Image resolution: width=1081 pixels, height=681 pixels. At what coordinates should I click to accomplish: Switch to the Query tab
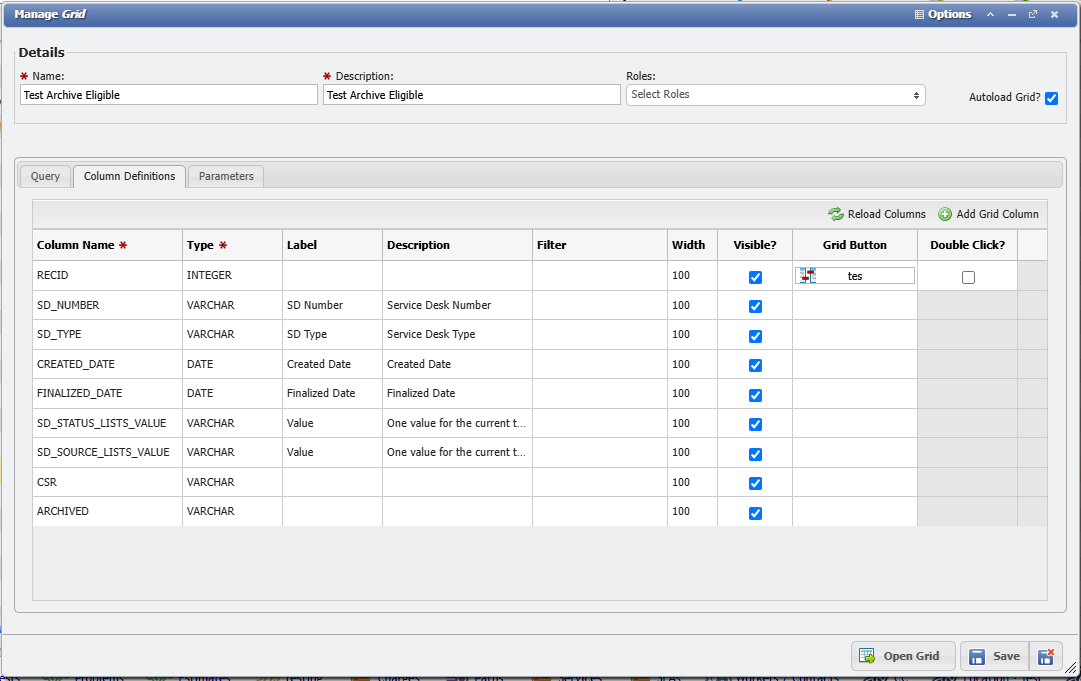click(45, 176)
